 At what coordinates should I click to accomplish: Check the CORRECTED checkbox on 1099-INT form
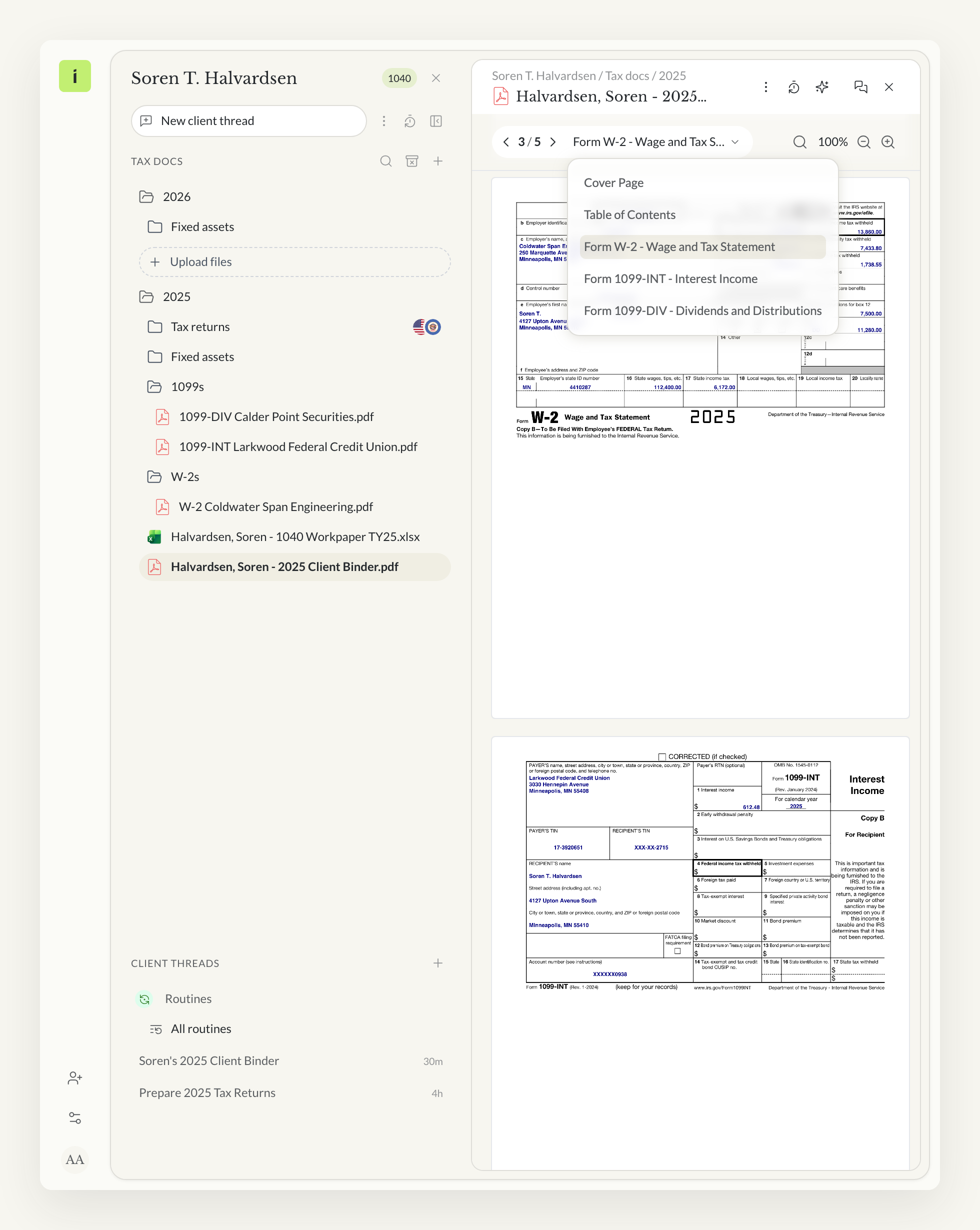662,757
